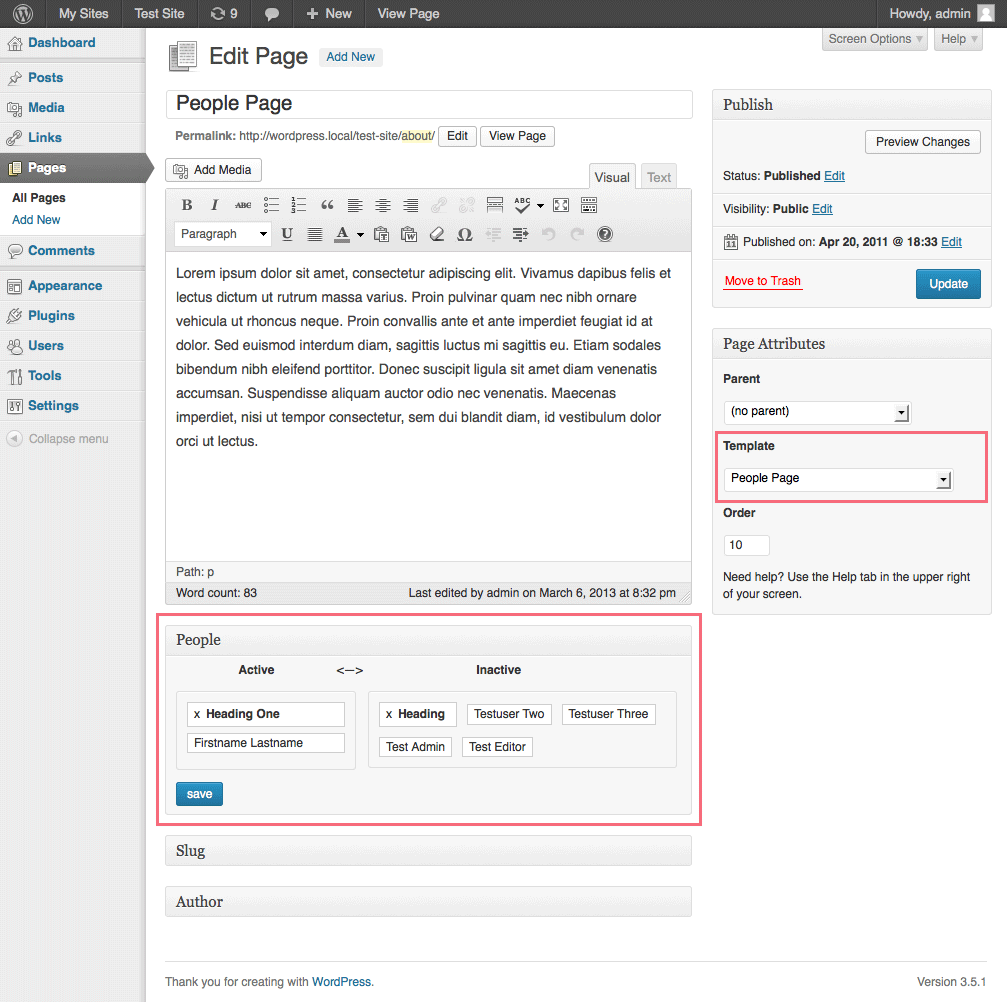Indent the paragraph

click(x=521, y=234)
